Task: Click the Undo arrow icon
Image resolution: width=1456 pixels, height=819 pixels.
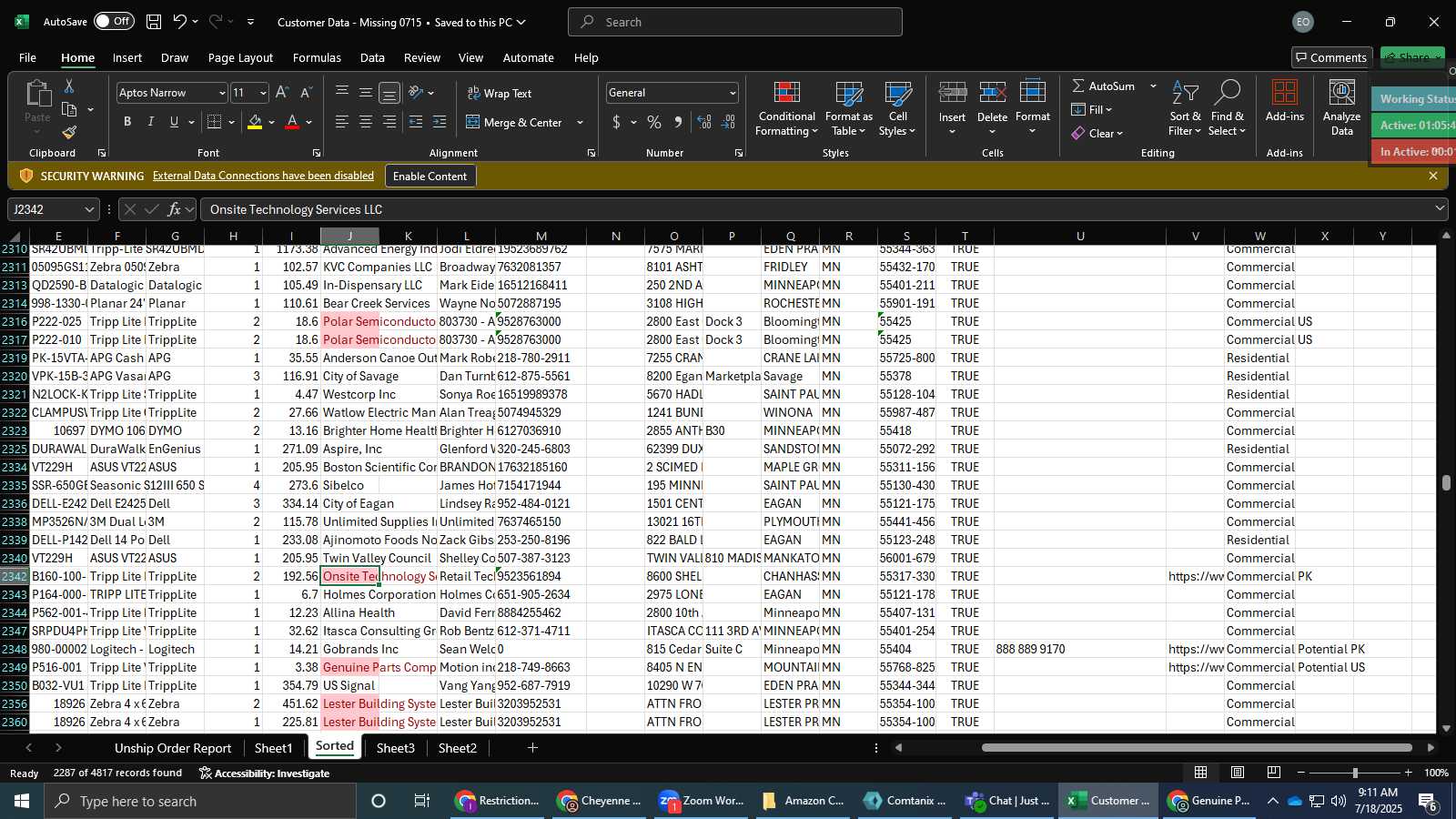Action: 179,22
